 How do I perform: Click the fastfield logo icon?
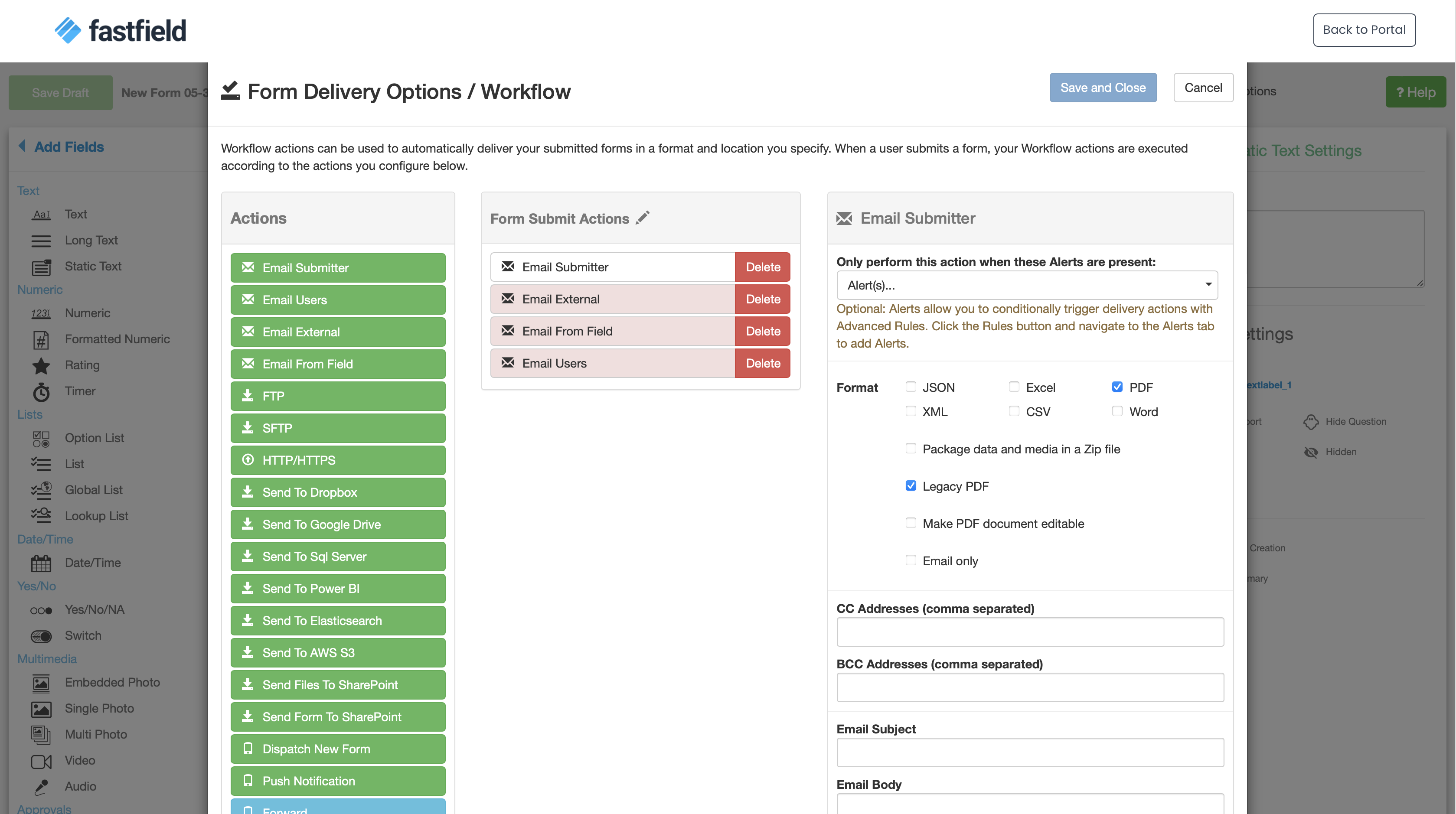pyautogui.click(x=68, y=30)
